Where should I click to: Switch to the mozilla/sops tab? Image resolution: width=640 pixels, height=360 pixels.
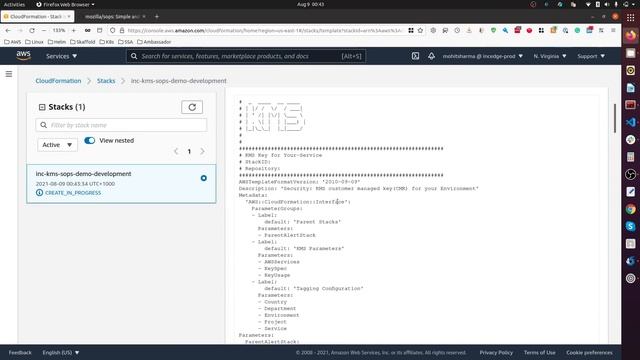pos(113,16)
